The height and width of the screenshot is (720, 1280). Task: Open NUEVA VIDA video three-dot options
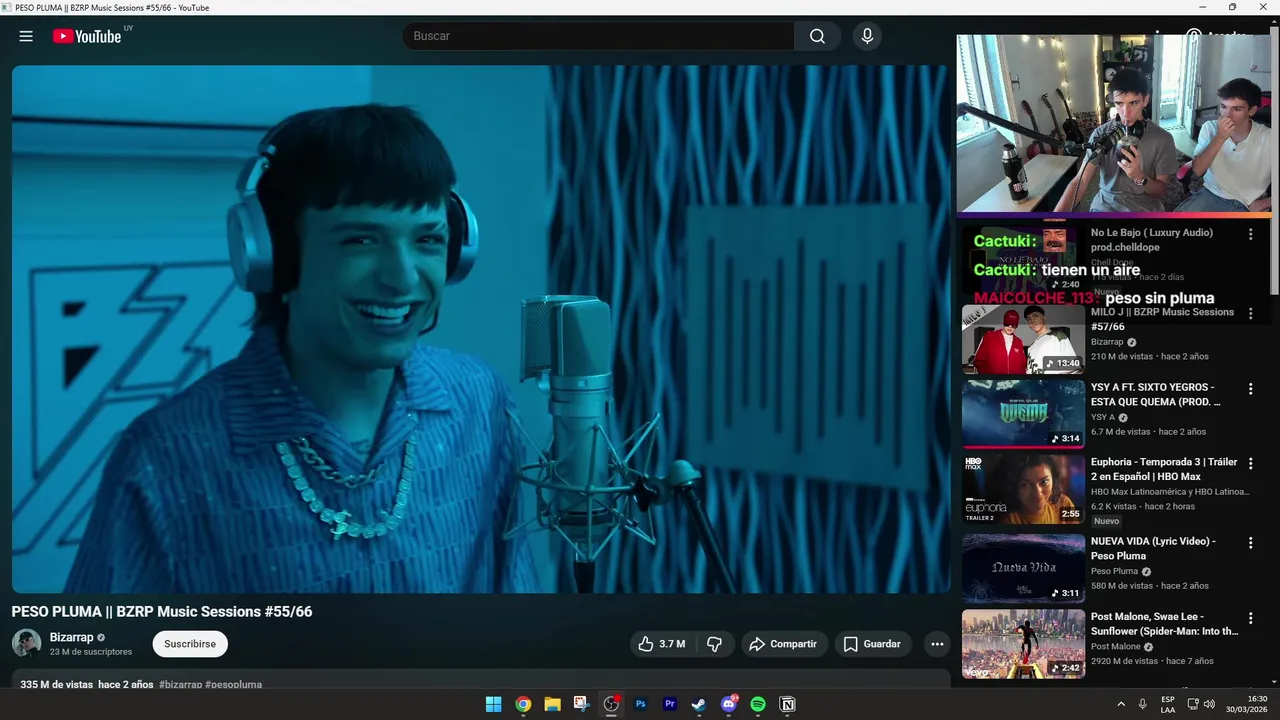(1250, 543)
